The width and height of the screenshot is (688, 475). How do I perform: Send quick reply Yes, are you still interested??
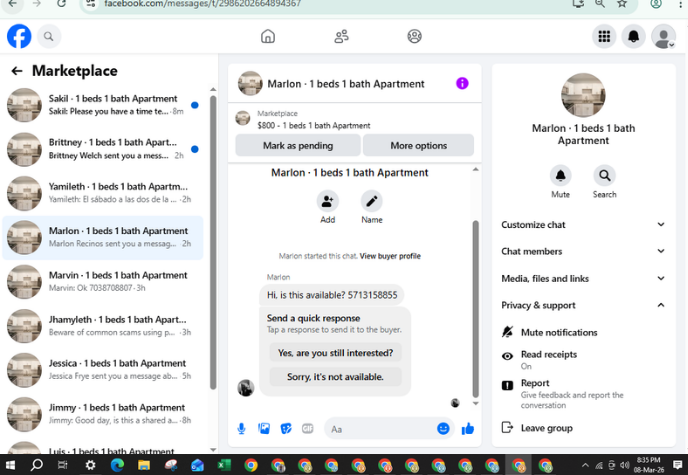point(336,353)
